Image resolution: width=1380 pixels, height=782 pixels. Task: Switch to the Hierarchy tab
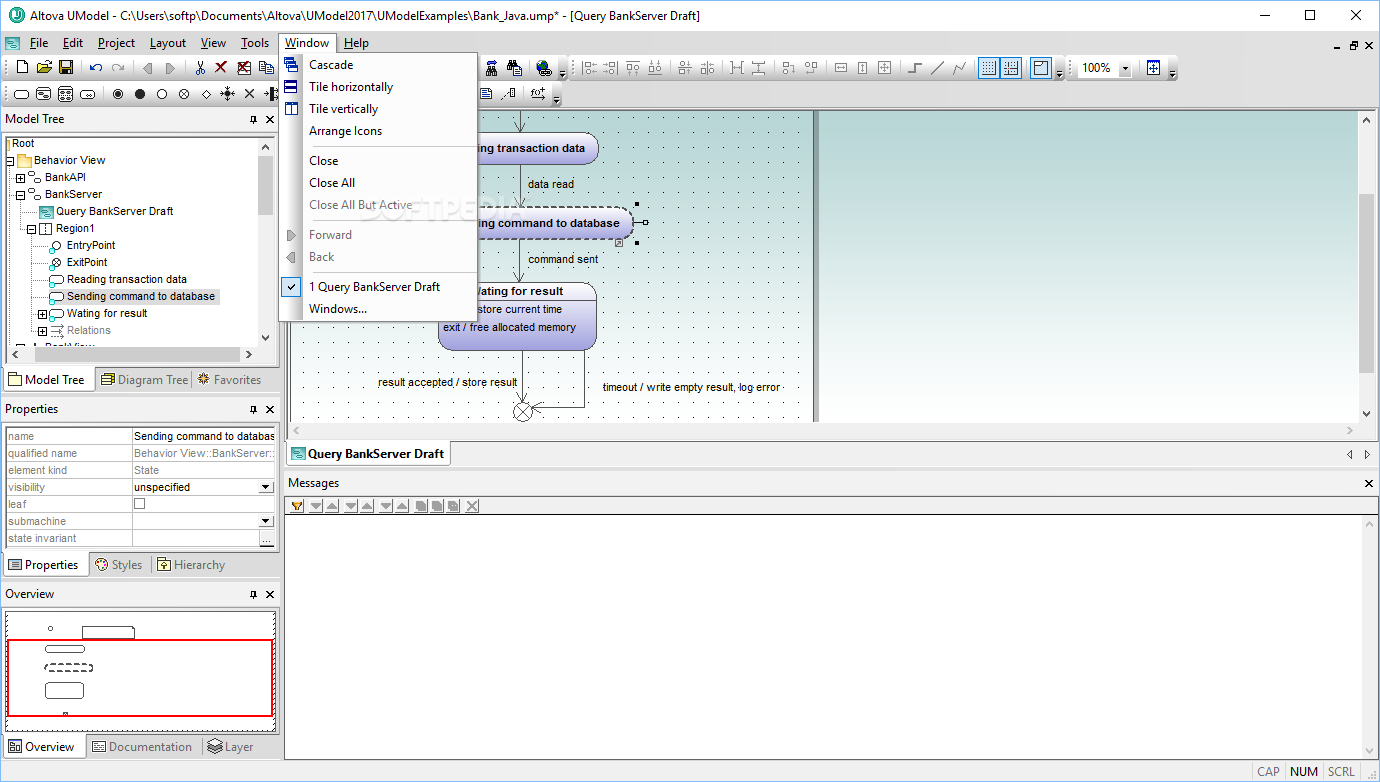click(x=190, y=565)
